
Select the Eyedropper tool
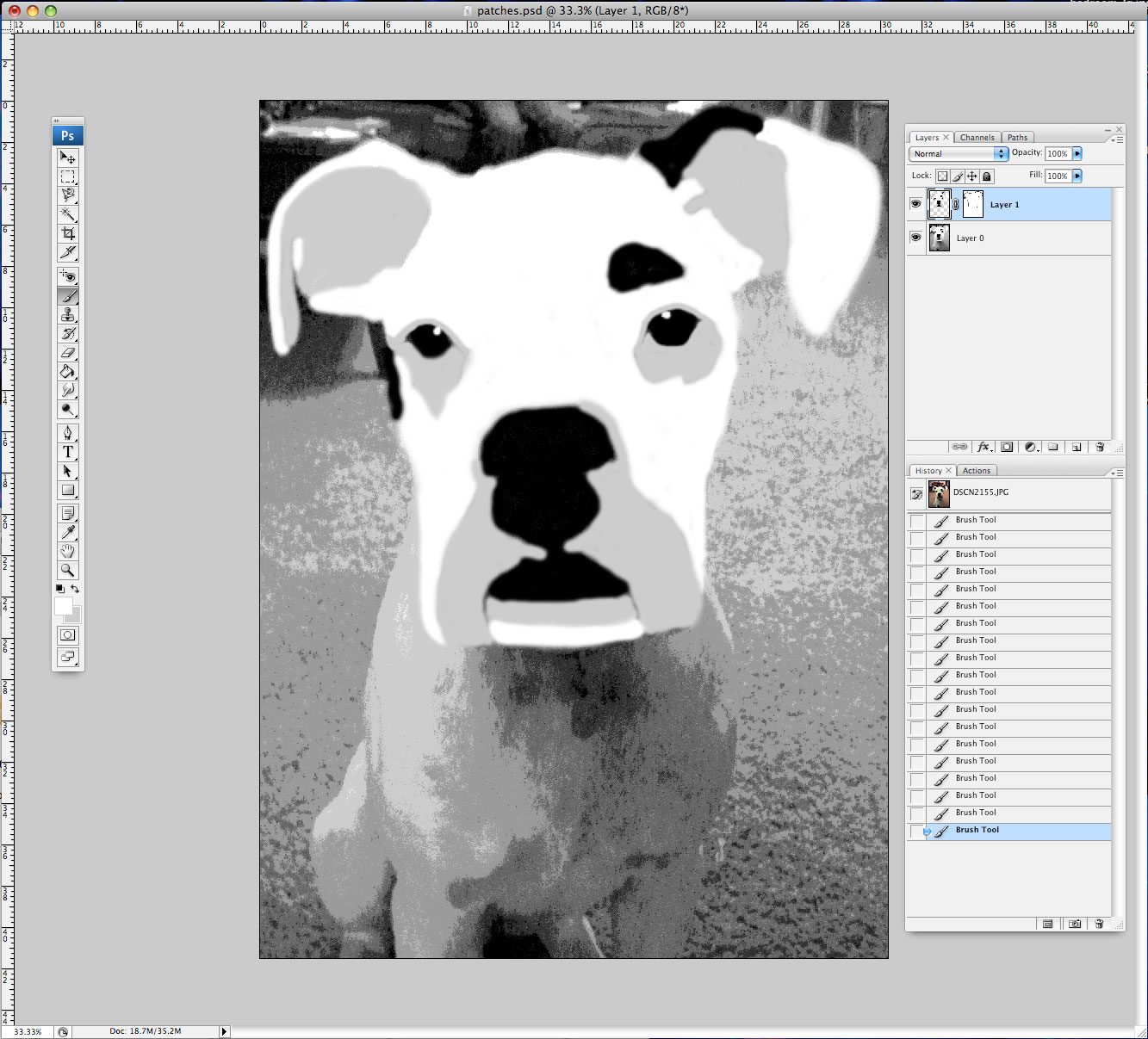[x=67, y=532]
